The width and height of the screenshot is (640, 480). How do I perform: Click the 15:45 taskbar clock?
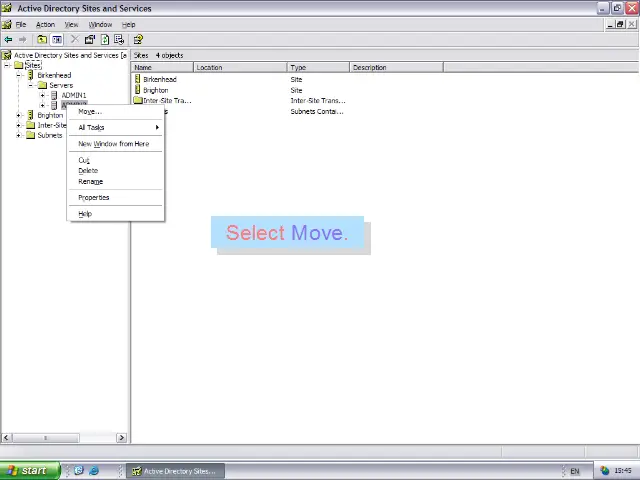click(x=623, y=471)
